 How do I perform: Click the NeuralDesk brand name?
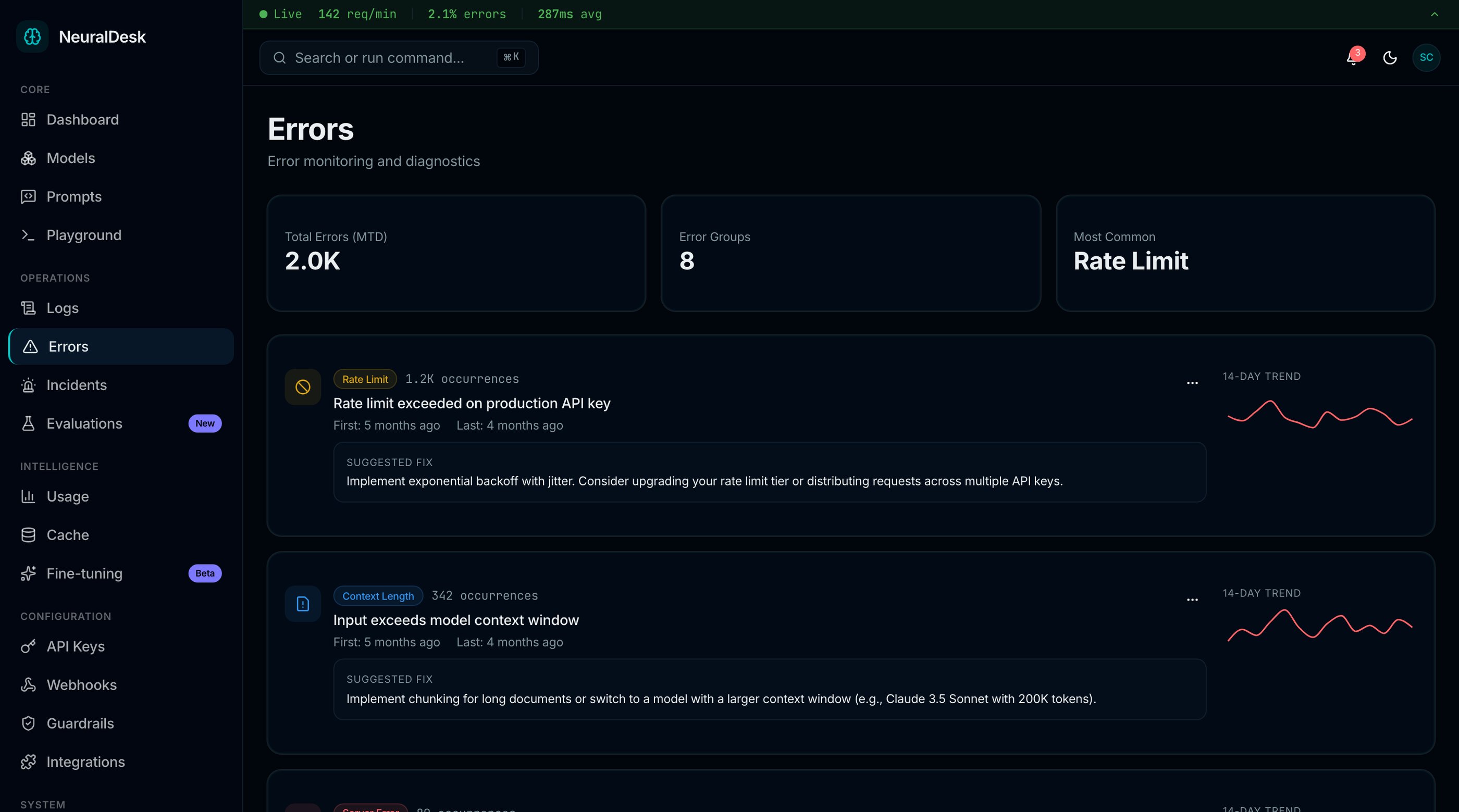click(102, 37)
